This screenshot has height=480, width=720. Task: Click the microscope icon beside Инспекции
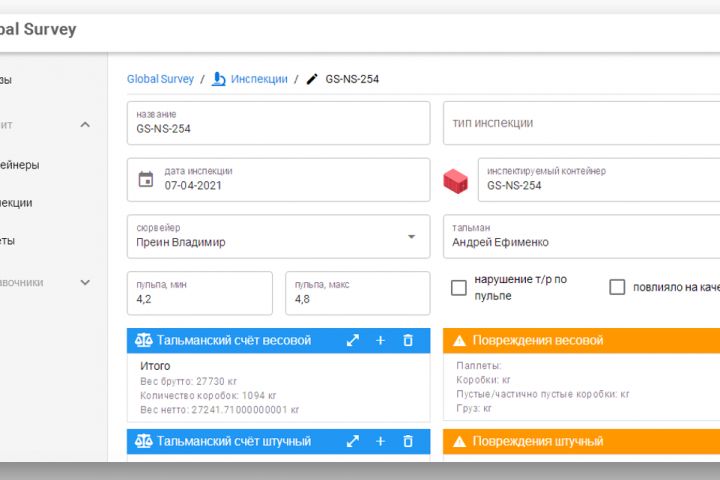tap(219, 79)
